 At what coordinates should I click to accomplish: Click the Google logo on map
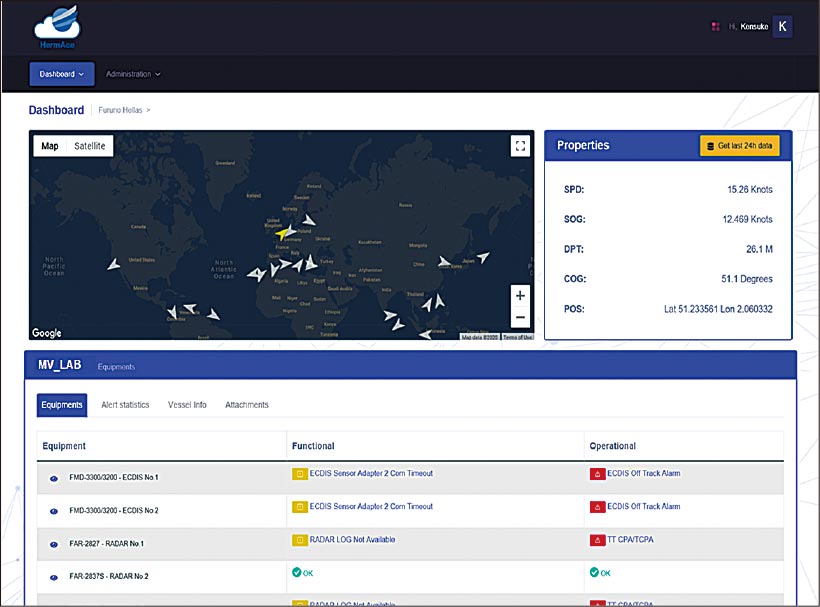pyautogui.click(x=47, y=333)
